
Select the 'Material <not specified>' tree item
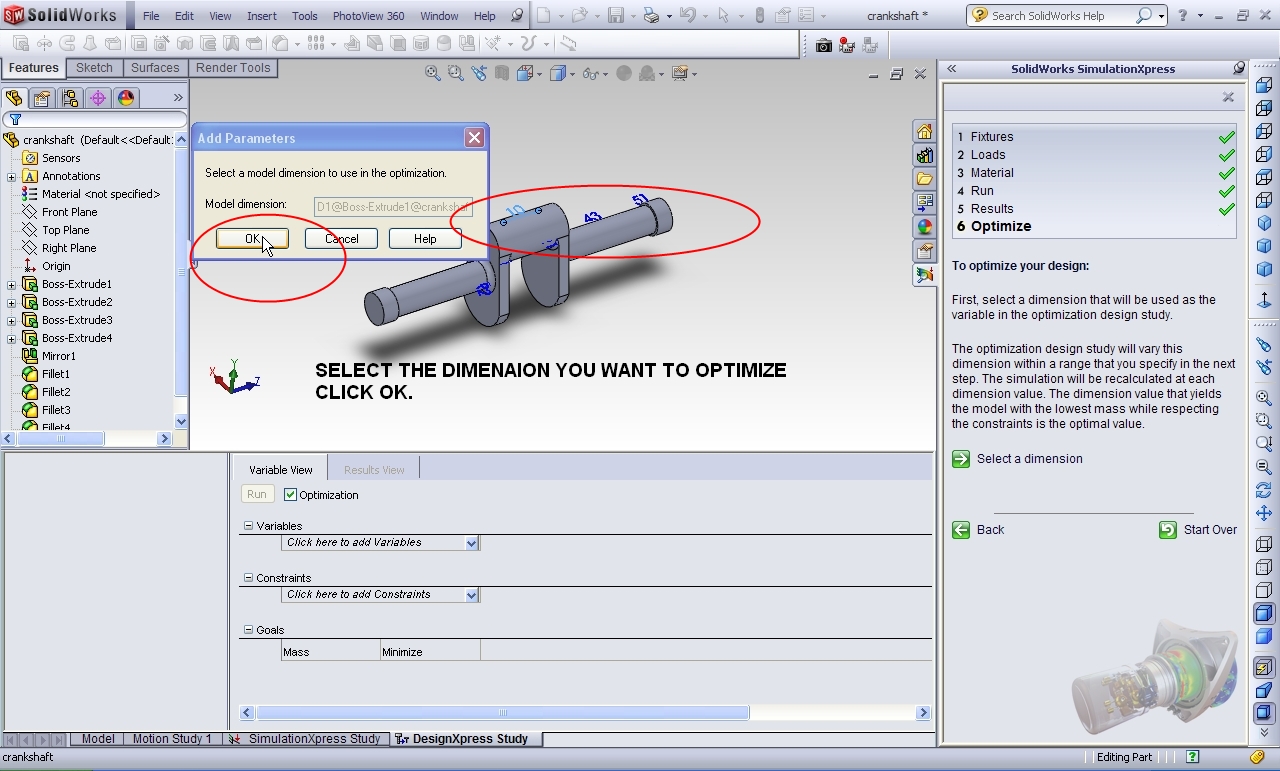click(x=101, y=195)
